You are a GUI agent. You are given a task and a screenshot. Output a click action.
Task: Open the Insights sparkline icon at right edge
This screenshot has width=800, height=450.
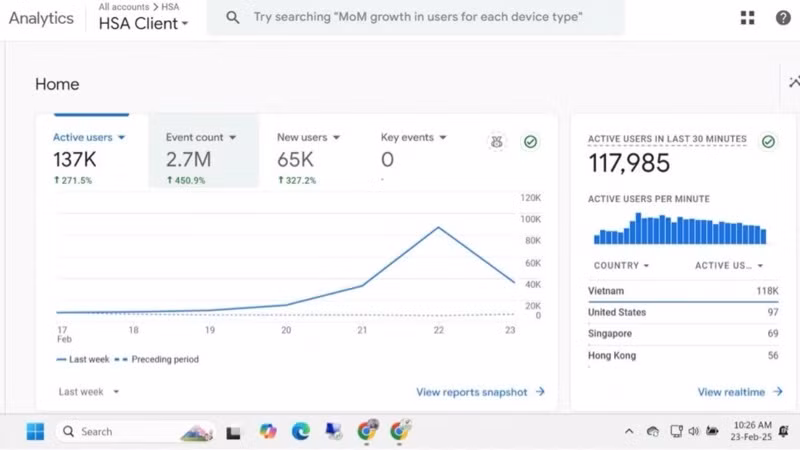tap(792, 84)
